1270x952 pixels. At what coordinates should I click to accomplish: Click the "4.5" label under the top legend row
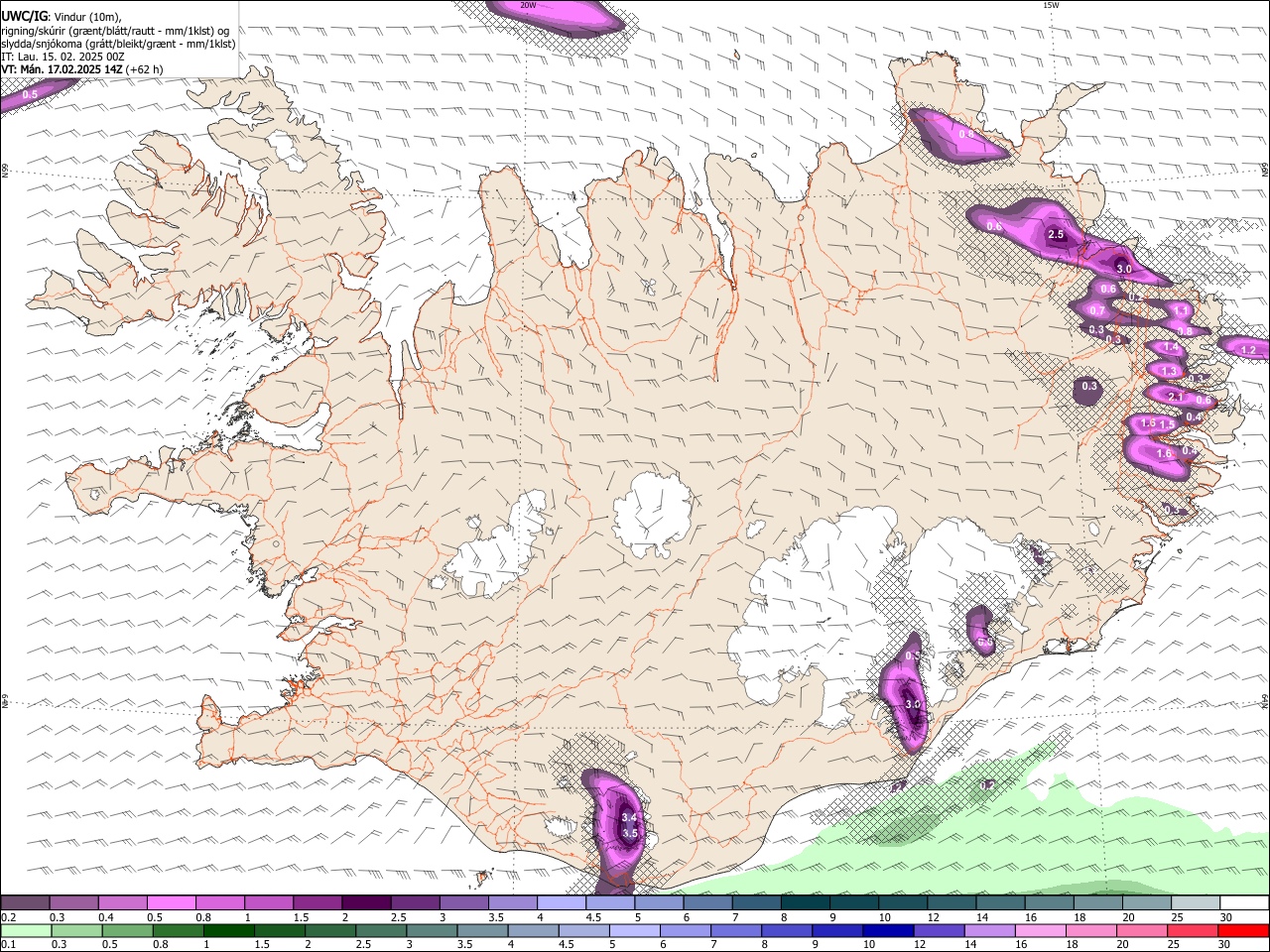[593, 917]
